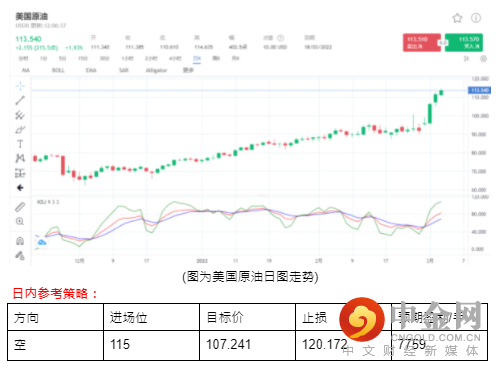Select the BOLL indicator tab
Screen dimensions: 496x369
coord(58,70)
